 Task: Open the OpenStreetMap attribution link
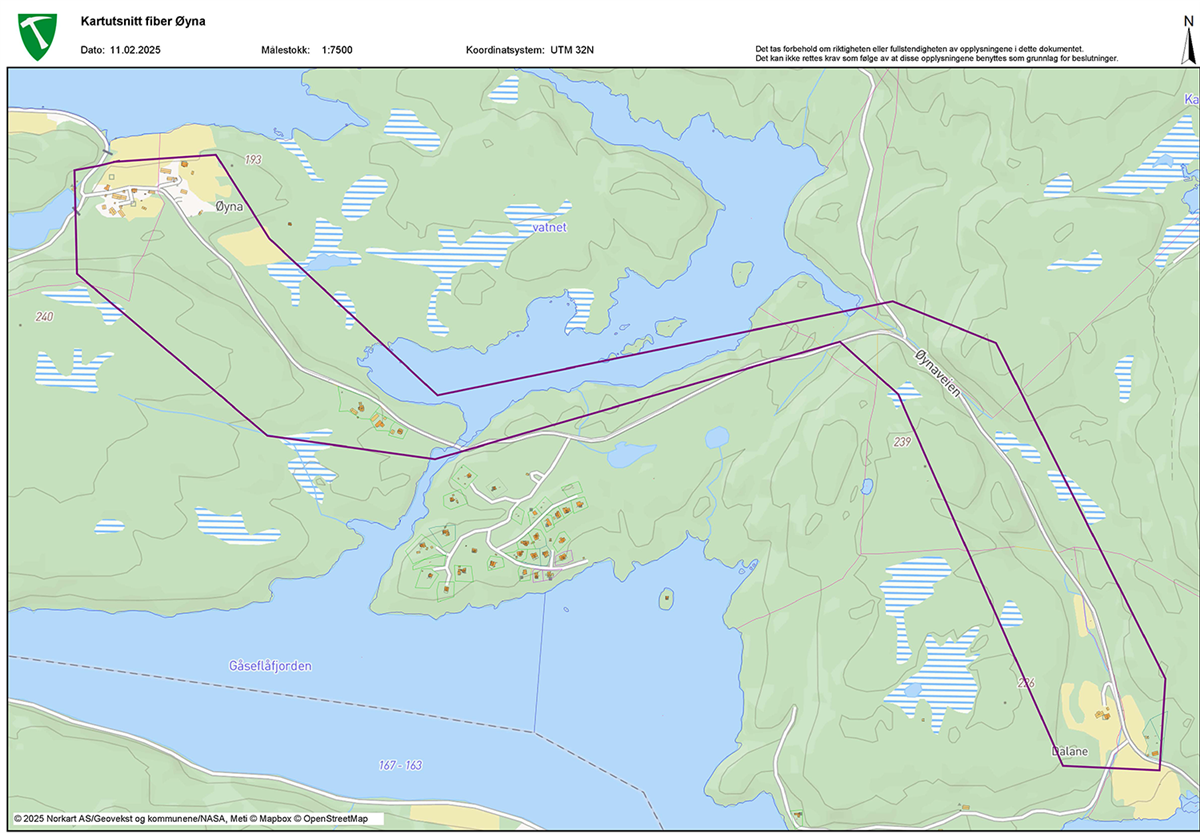(x=329, y=819)
